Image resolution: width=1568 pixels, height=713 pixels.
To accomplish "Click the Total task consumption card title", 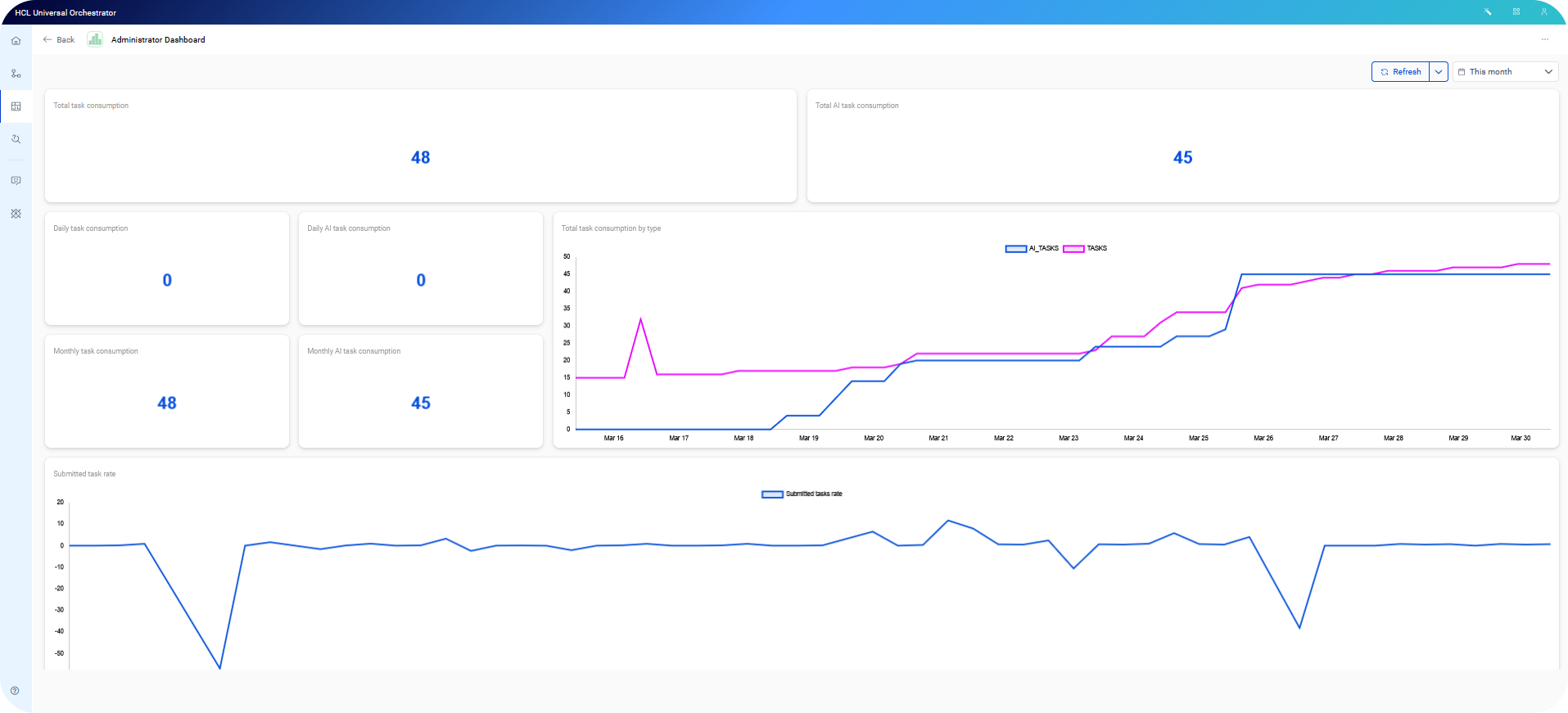I will tap(91, 106).
